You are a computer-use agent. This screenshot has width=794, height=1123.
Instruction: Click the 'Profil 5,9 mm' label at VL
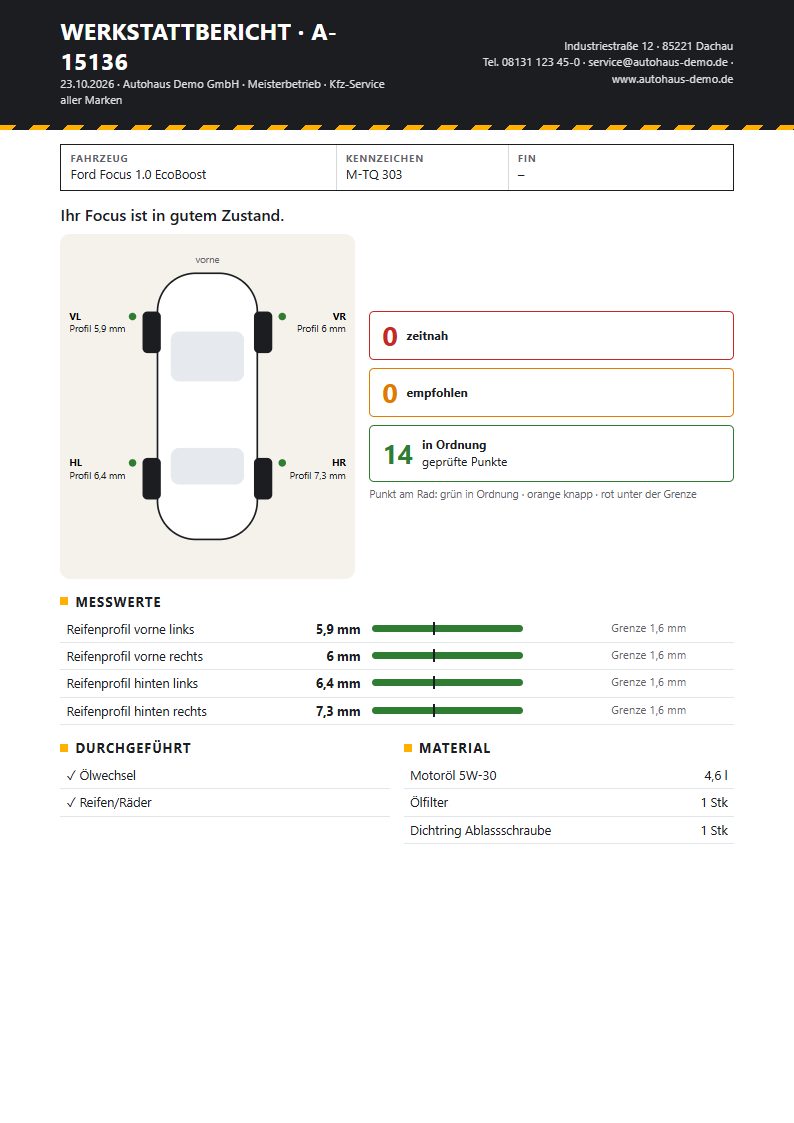coord(97,329)
